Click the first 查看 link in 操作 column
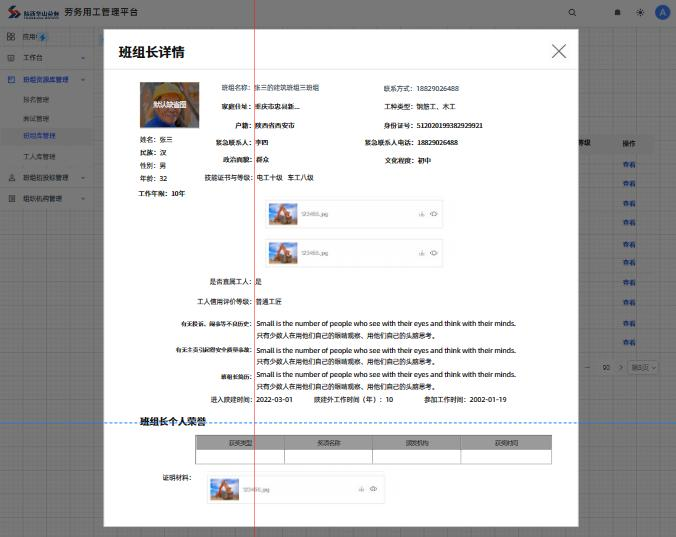Viewport: 676px width, 537px height. 629,165
